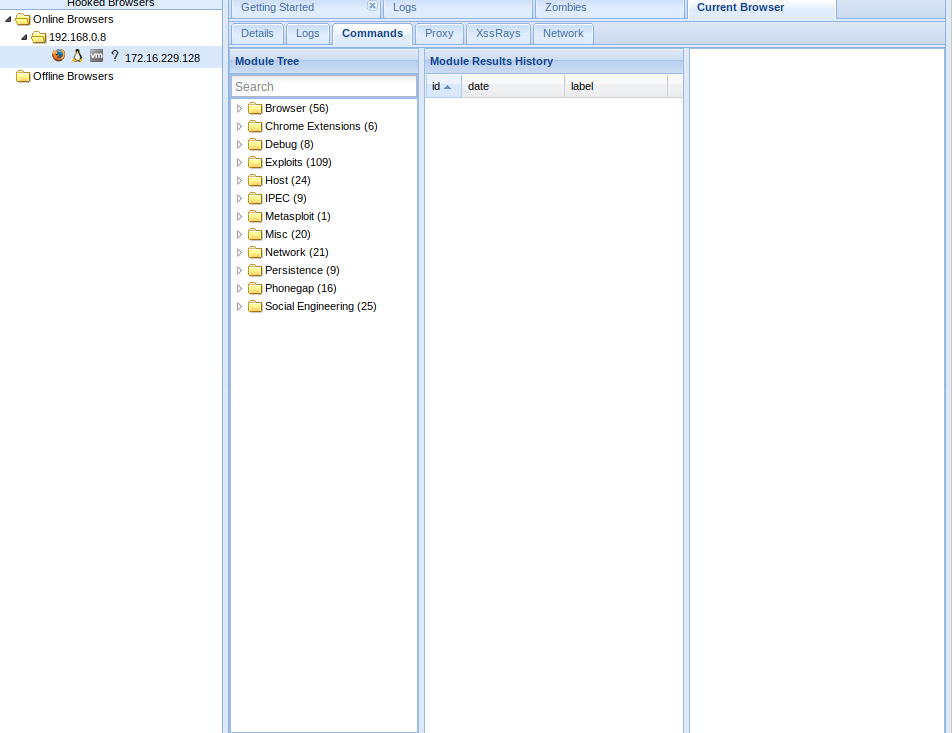Select the Offline Browsers label

click(x=73, y=77)
